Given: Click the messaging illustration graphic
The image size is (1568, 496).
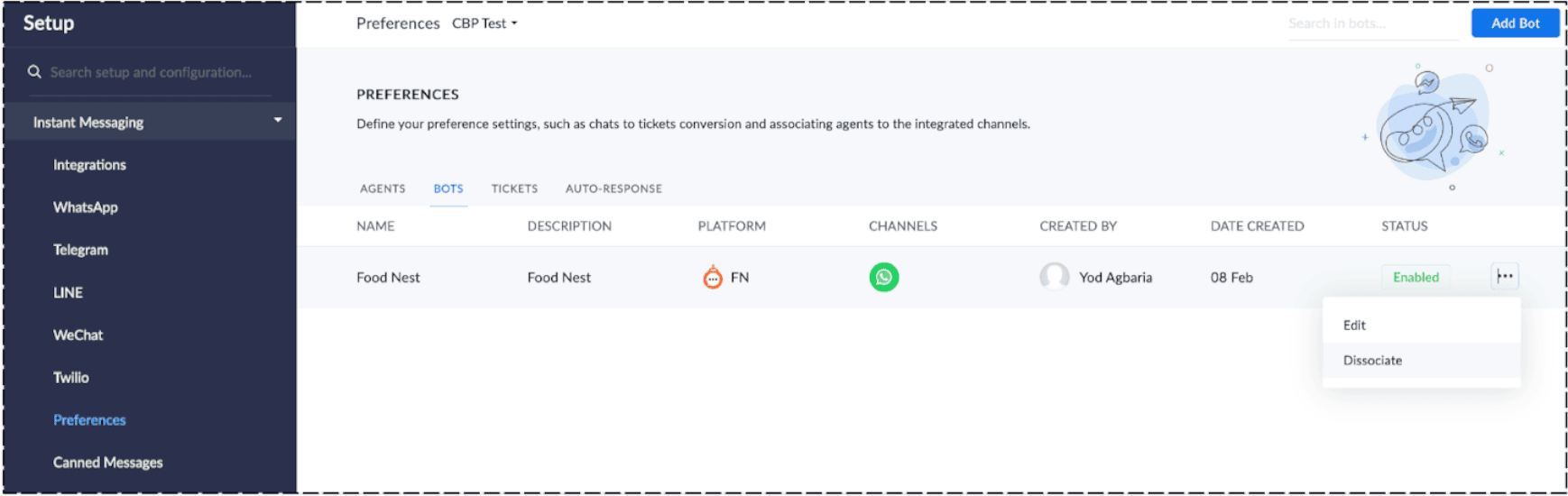Looking at the screenshot, I should (1431, 124).
